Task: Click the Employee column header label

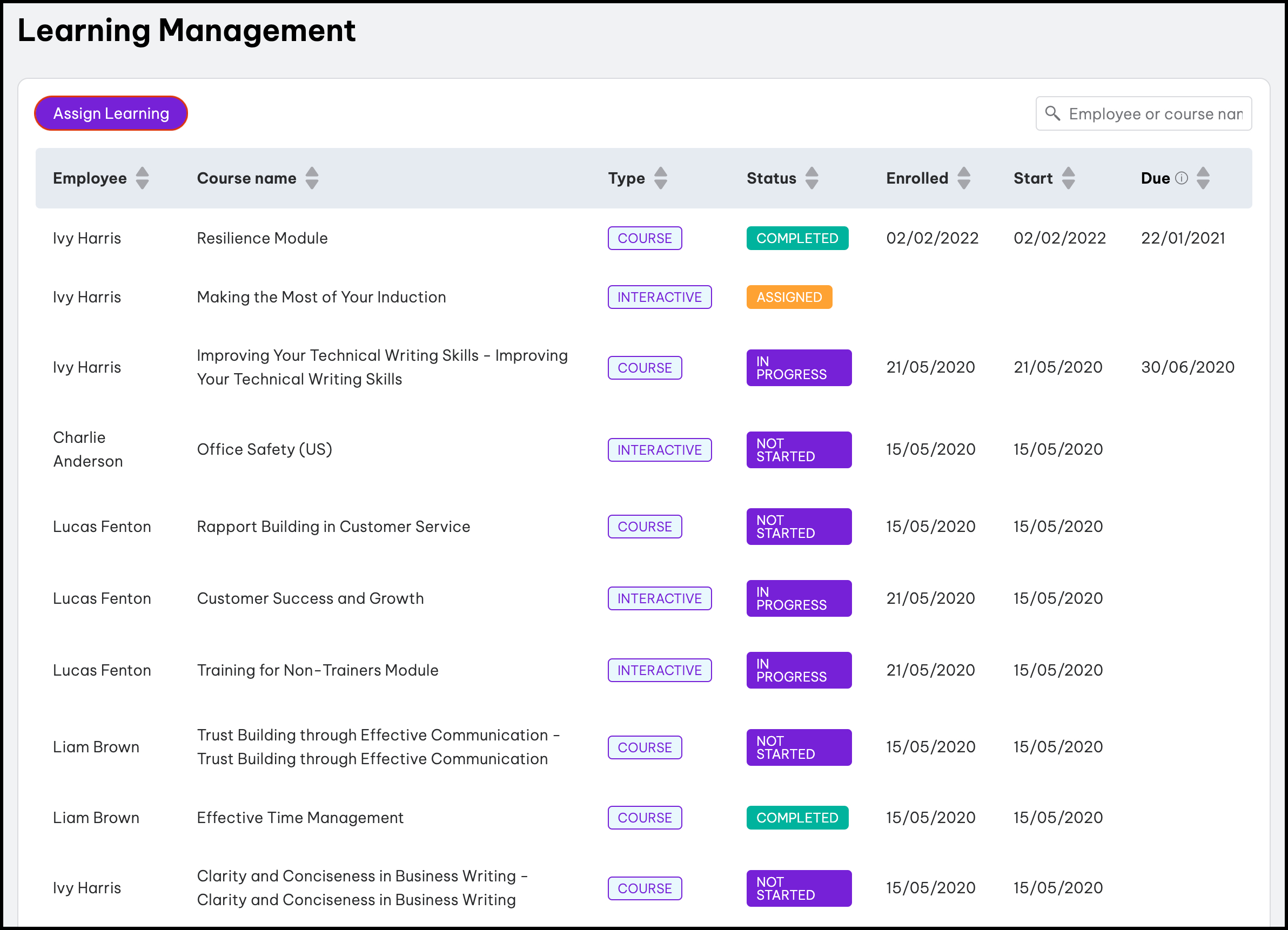Action: coord(90,178)
